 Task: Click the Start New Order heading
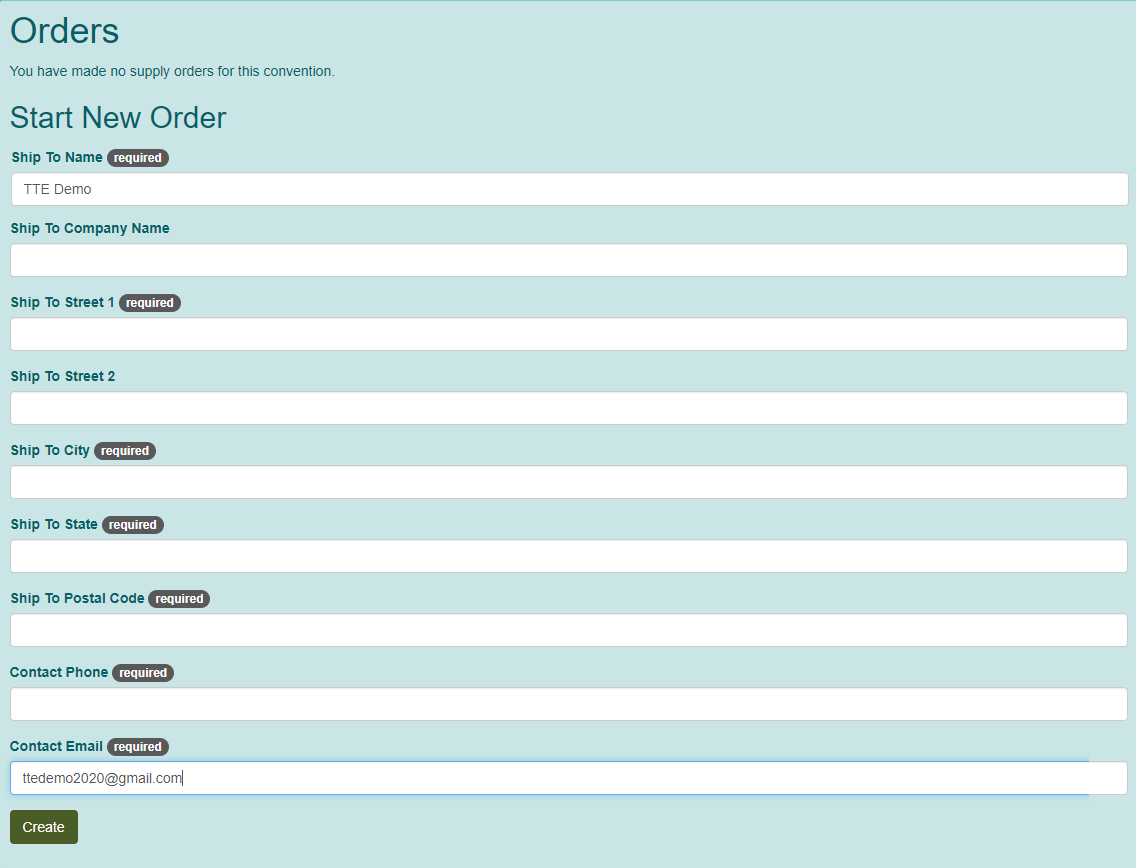click(118, 117)
